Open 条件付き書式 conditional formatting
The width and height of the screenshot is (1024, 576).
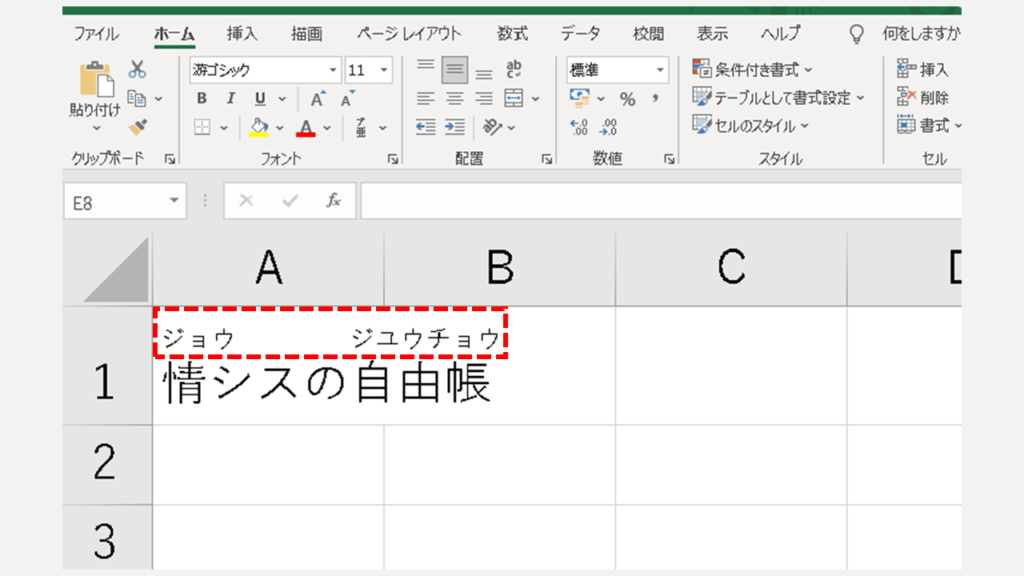click(x=752, y=70)
